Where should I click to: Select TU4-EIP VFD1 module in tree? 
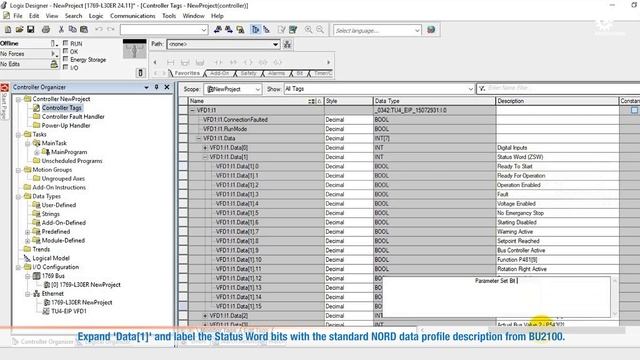tap(69, 311)
